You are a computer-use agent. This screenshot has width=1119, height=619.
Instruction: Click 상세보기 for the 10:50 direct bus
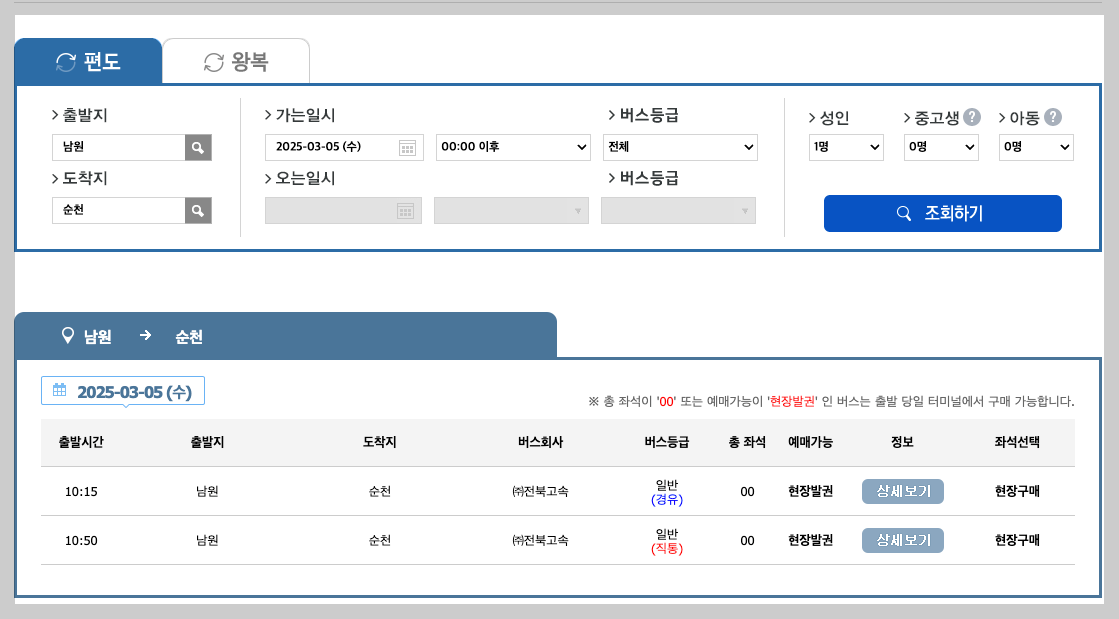pos(902,540)
